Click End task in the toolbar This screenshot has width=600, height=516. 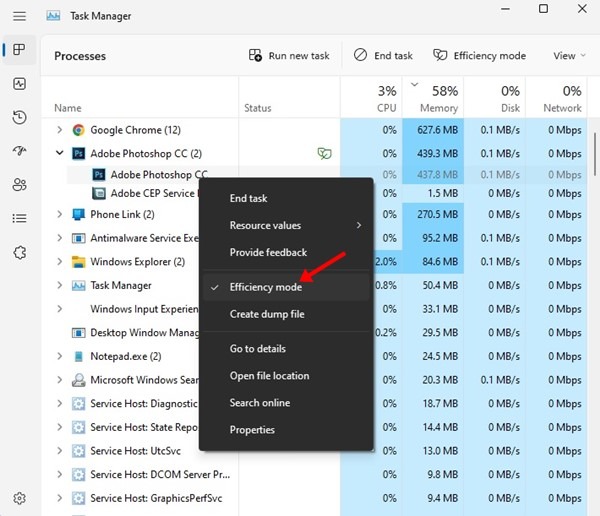coord(384,56)
